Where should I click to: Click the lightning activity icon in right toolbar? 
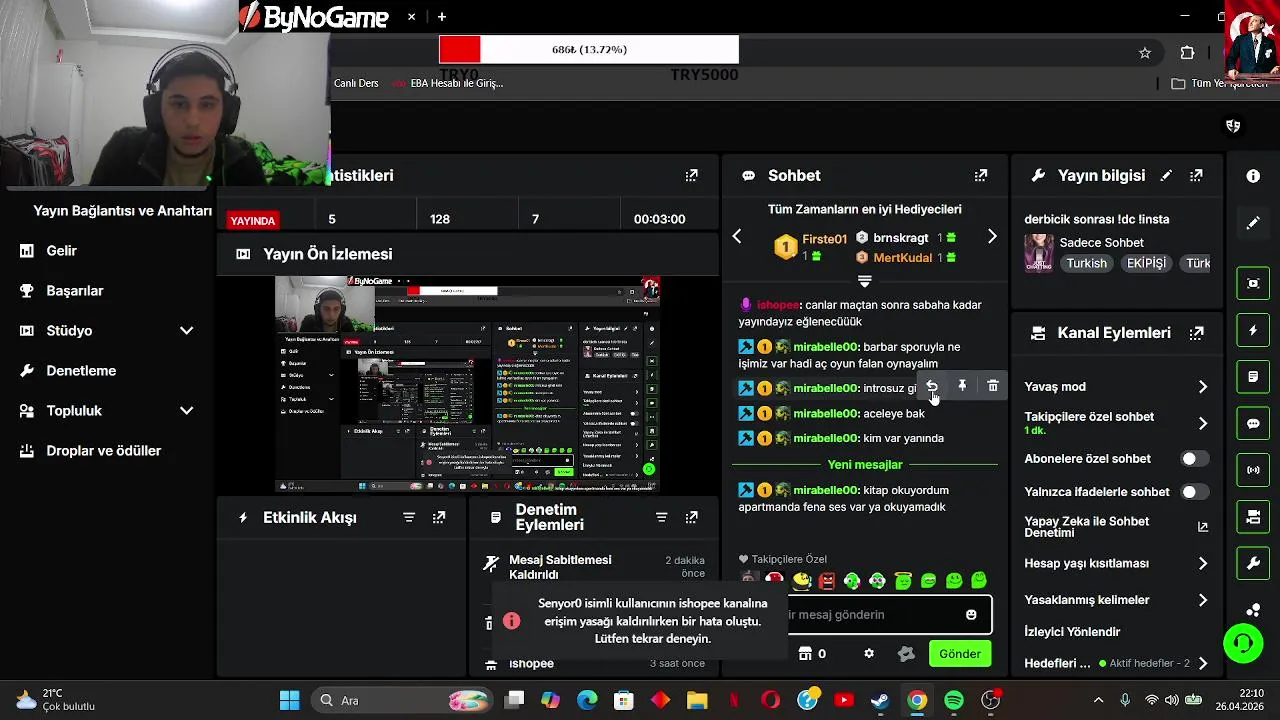pos(1253,330)
